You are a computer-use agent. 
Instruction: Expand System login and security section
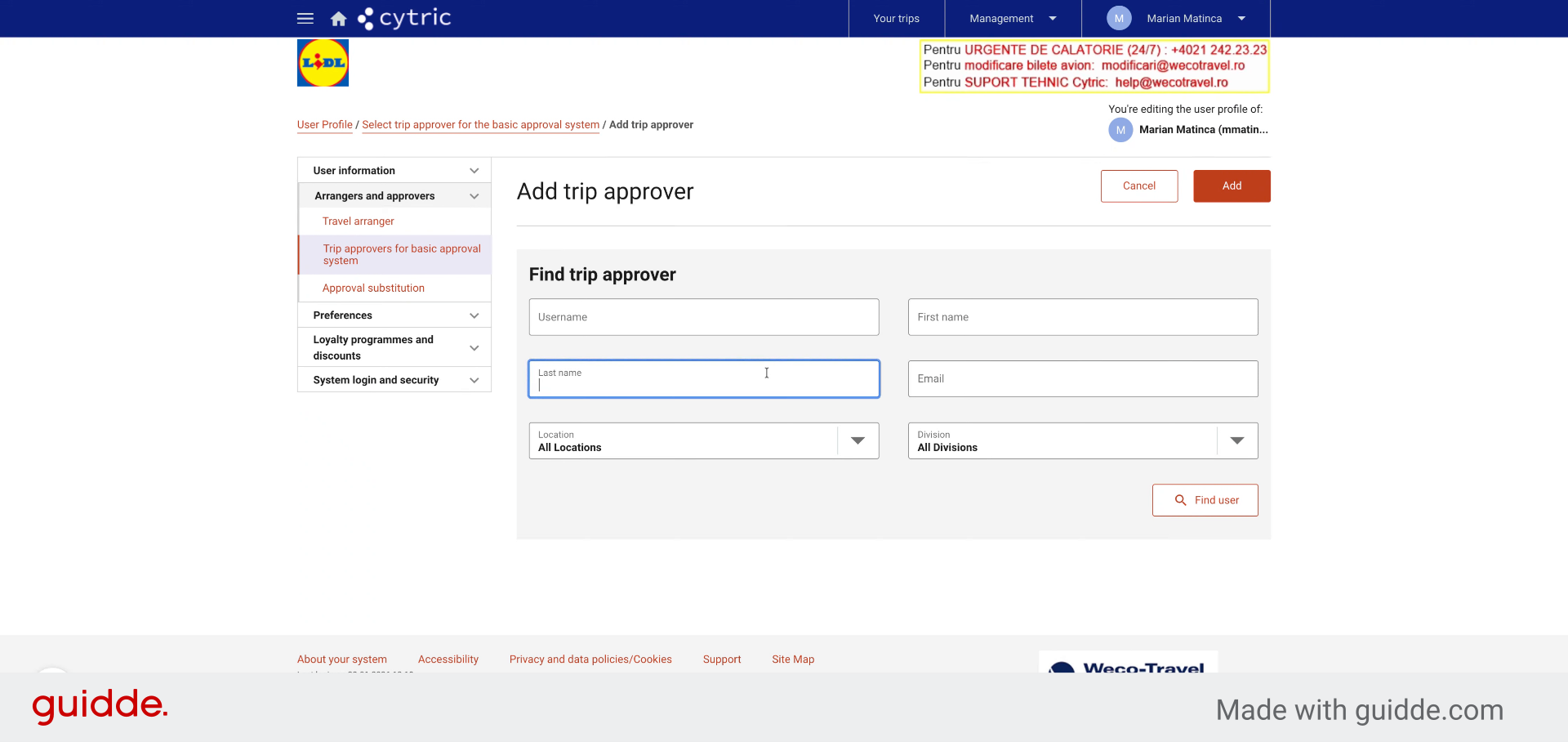click(394, 380)
